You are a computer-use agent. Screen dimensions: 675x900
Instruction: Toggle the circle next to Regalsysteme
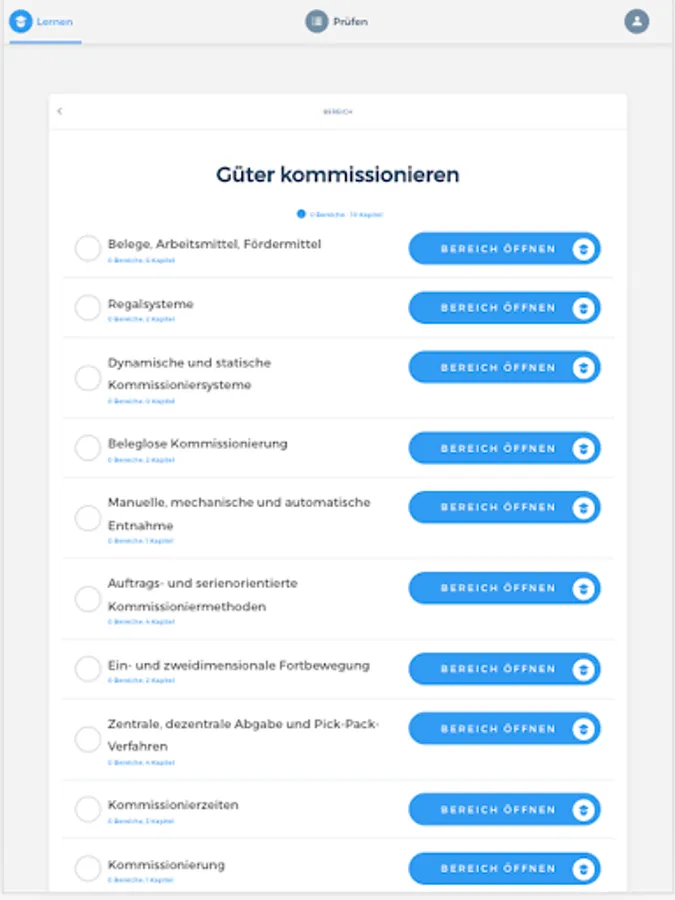tap(88, 308)
